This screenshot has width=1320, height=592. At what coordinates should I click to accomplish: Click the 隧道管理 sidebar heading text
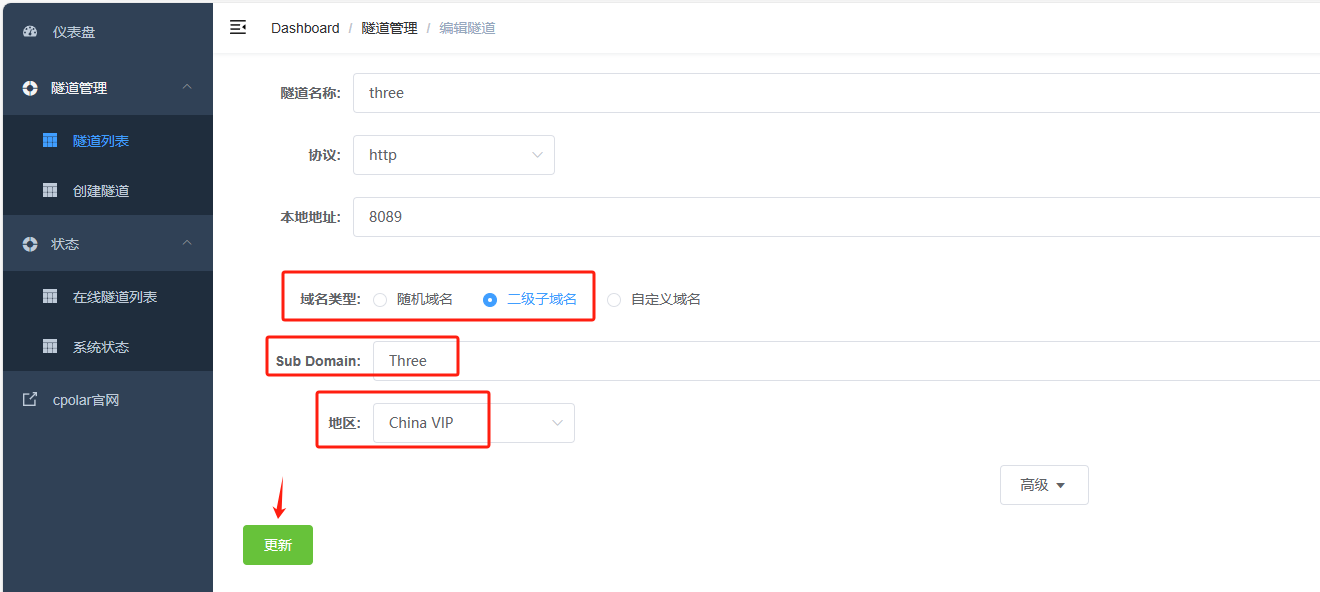coord(79,88)
